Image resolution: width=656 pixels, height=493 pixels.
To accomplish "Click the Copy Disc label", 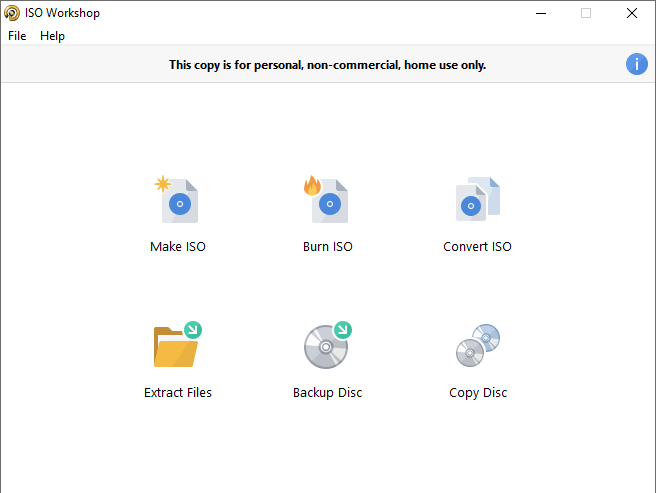I will point(478,393).
